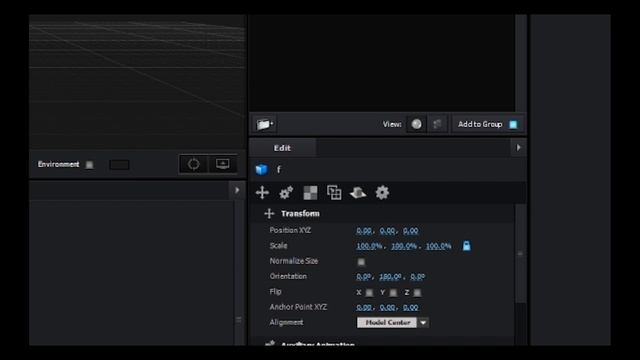Click the crosshair target viewport icon
This screenshot has width=640, height=360.
click(193, 164)
